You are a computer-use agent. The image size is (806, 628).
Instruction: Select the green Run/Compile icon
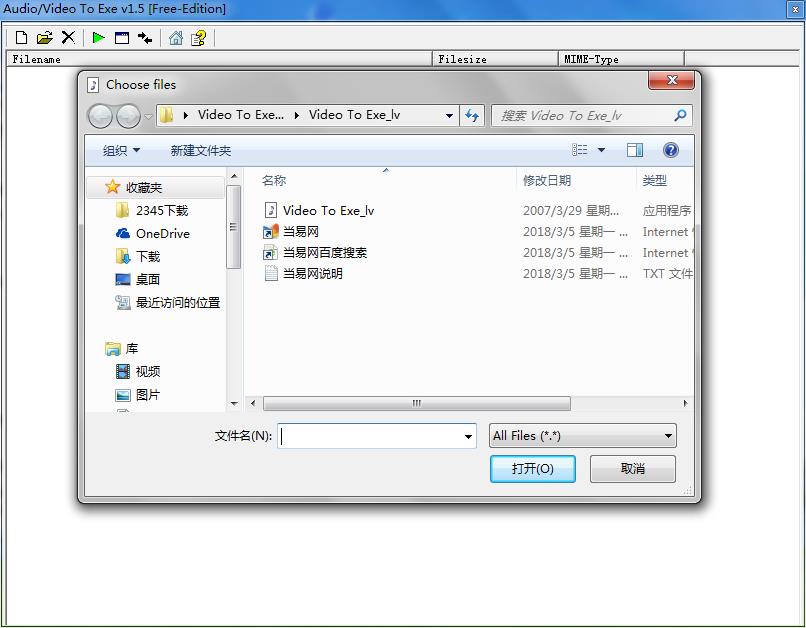tap(97, 38)
